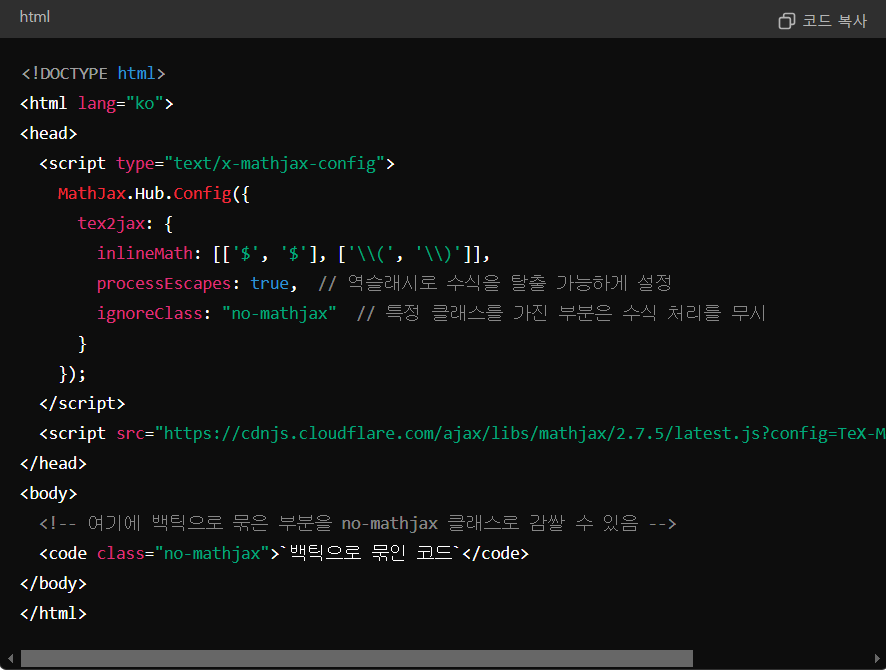Click the HTML comment about no-mathjax 클래스

tap(358, 523)
